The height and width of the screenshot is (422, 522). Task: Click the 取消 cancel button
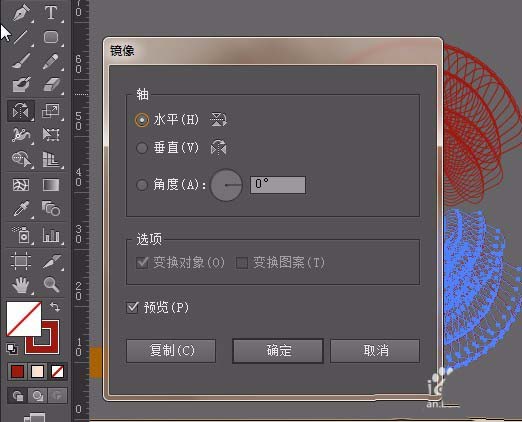[375, 351]
